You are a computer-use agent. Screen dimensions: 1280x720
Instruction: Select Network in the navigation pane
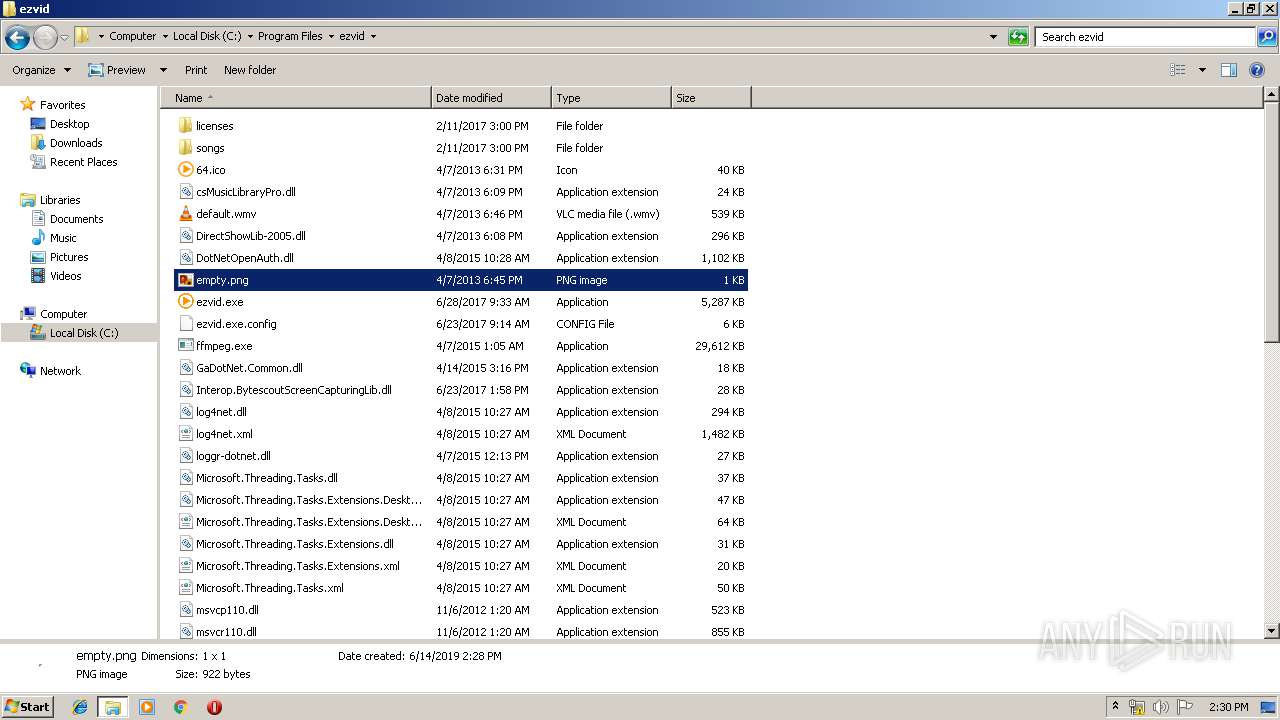coord(60,371)
